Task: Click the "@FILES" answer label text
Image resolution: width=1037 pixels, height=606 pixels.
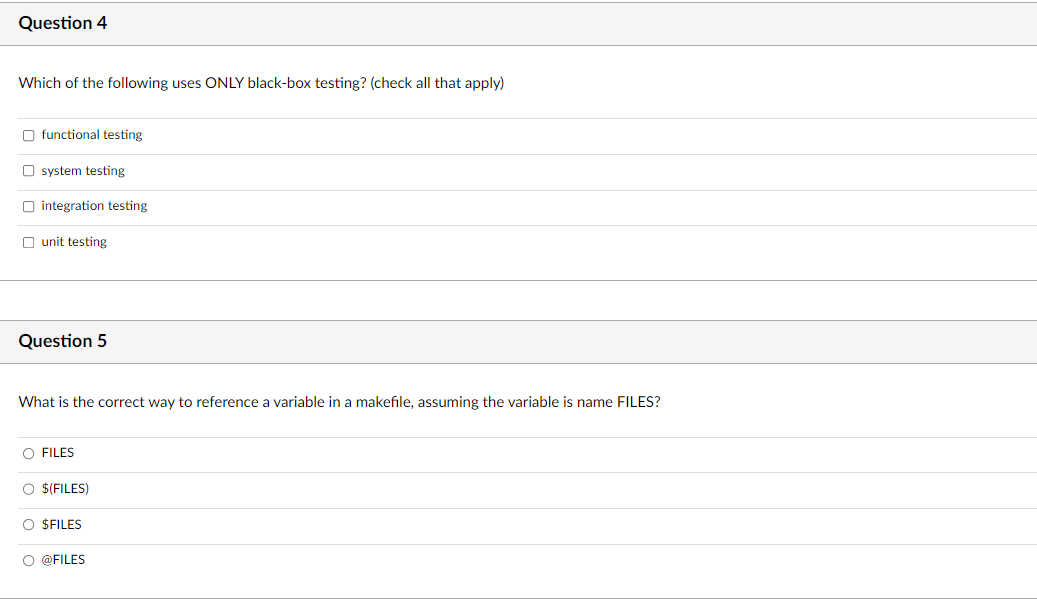Action: click(x=63, y=560)
